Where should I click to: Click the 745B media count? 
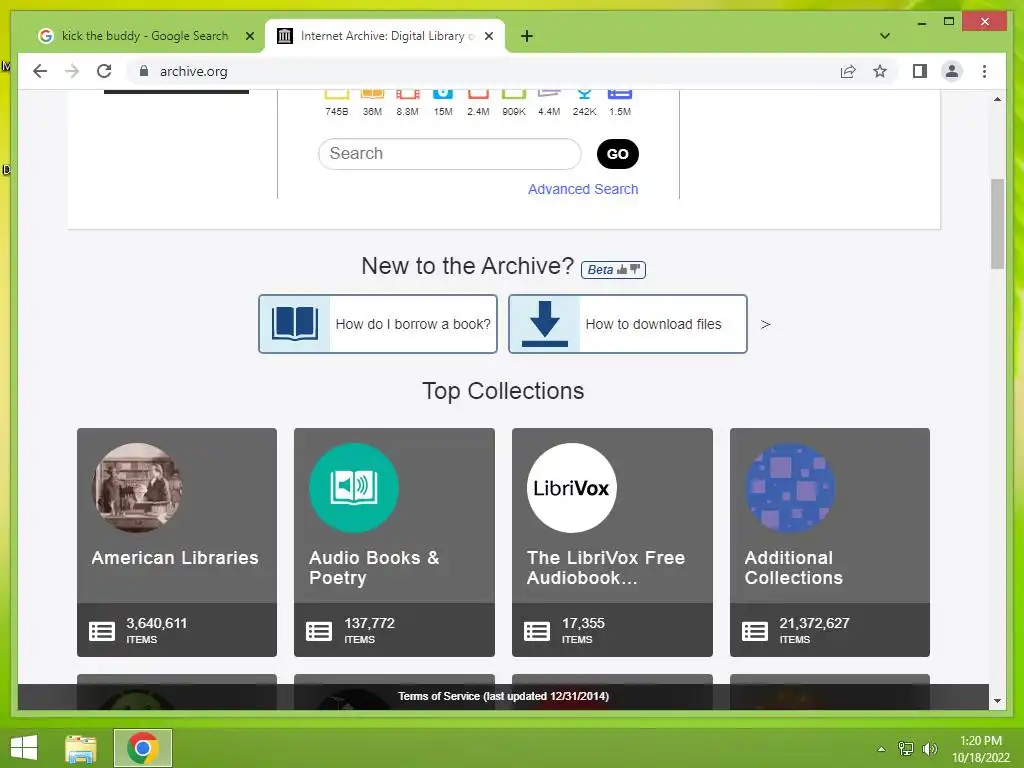pyautogui.click(x=336, y=112)
